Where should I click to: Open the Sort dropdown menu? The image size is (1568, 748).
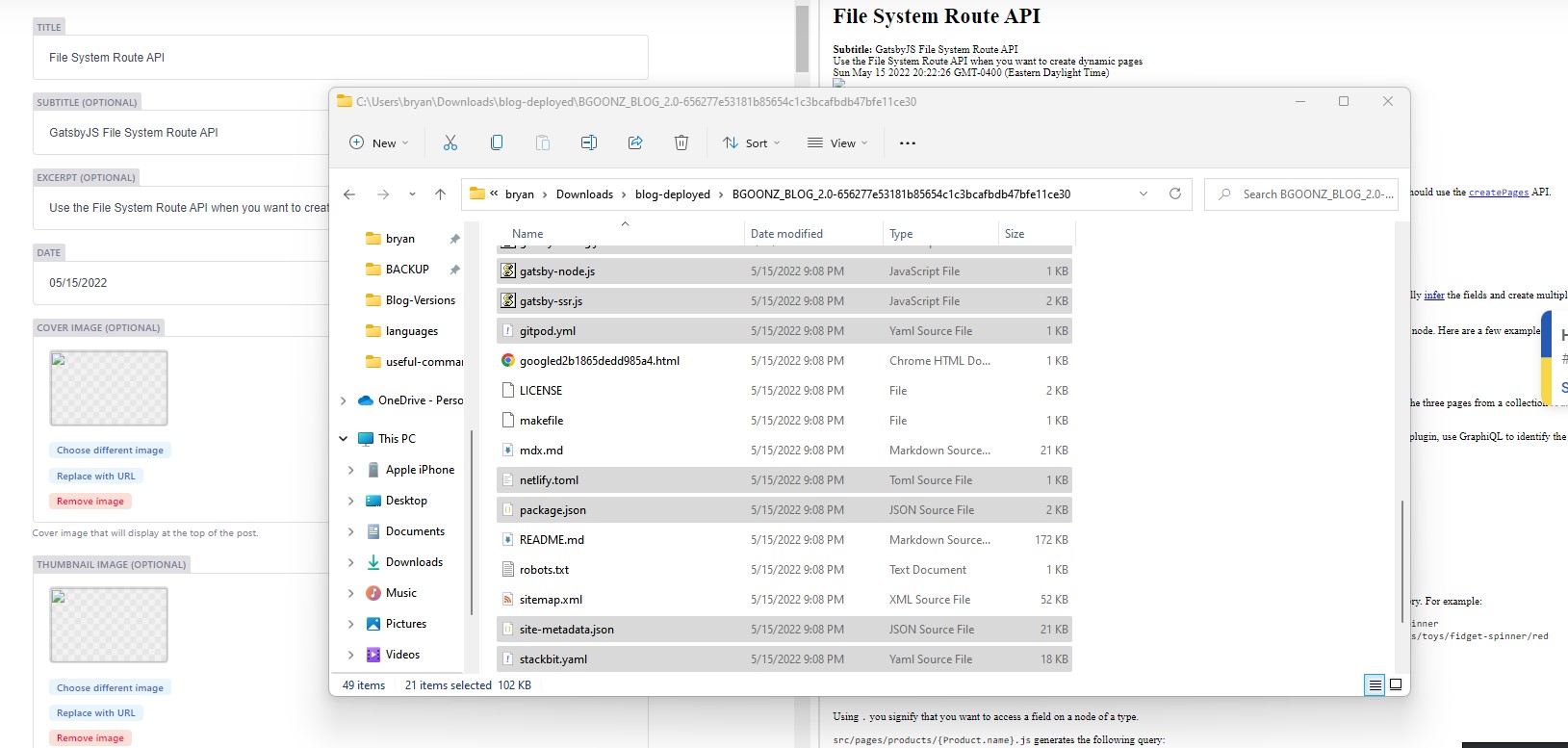(752, 142)
